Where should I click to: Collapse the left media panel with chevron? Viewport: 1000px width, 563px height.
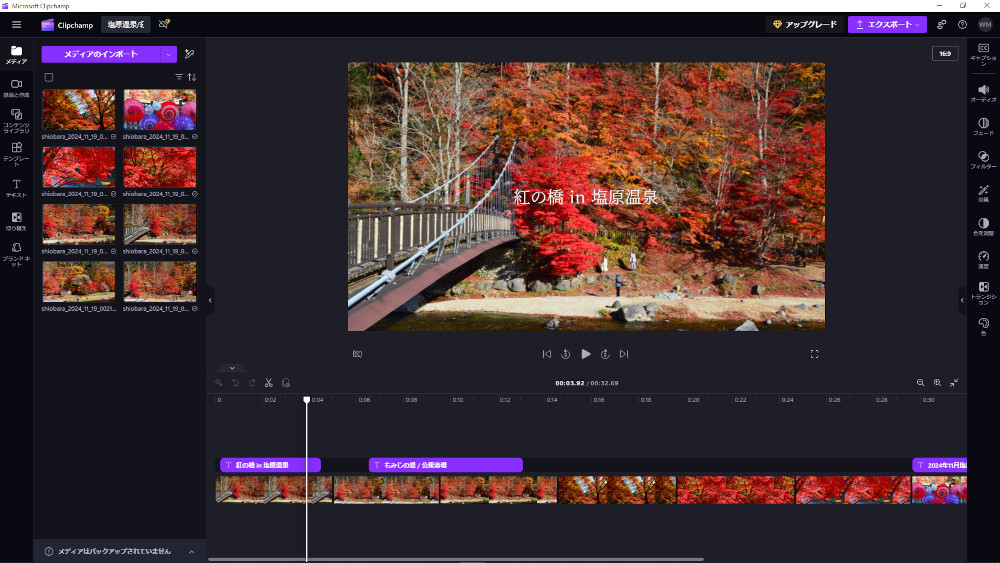pyautogui.click(x=210, y=300)
